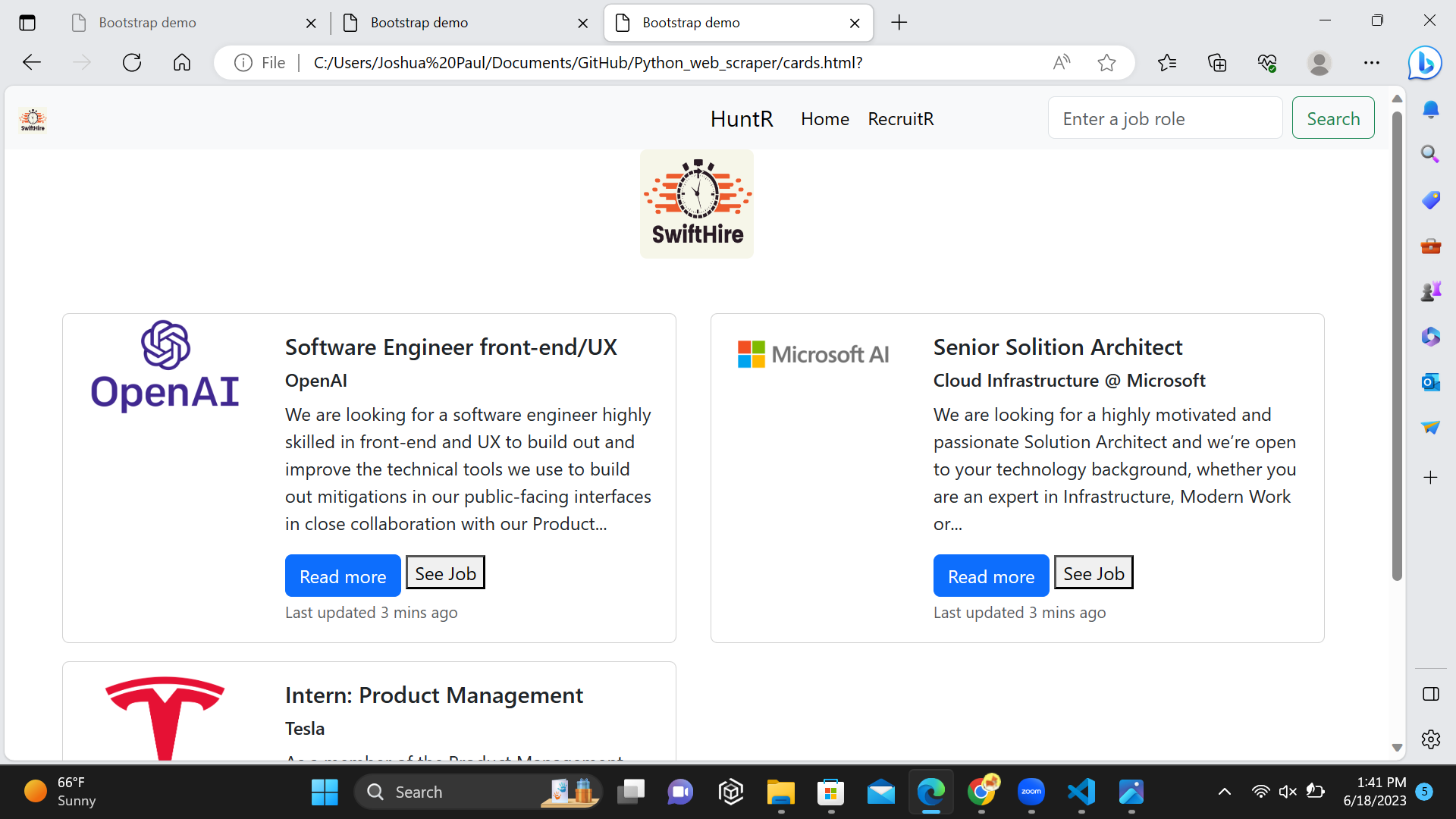
Task: Show hidden system tray icons chevron
Action: 1224,792
